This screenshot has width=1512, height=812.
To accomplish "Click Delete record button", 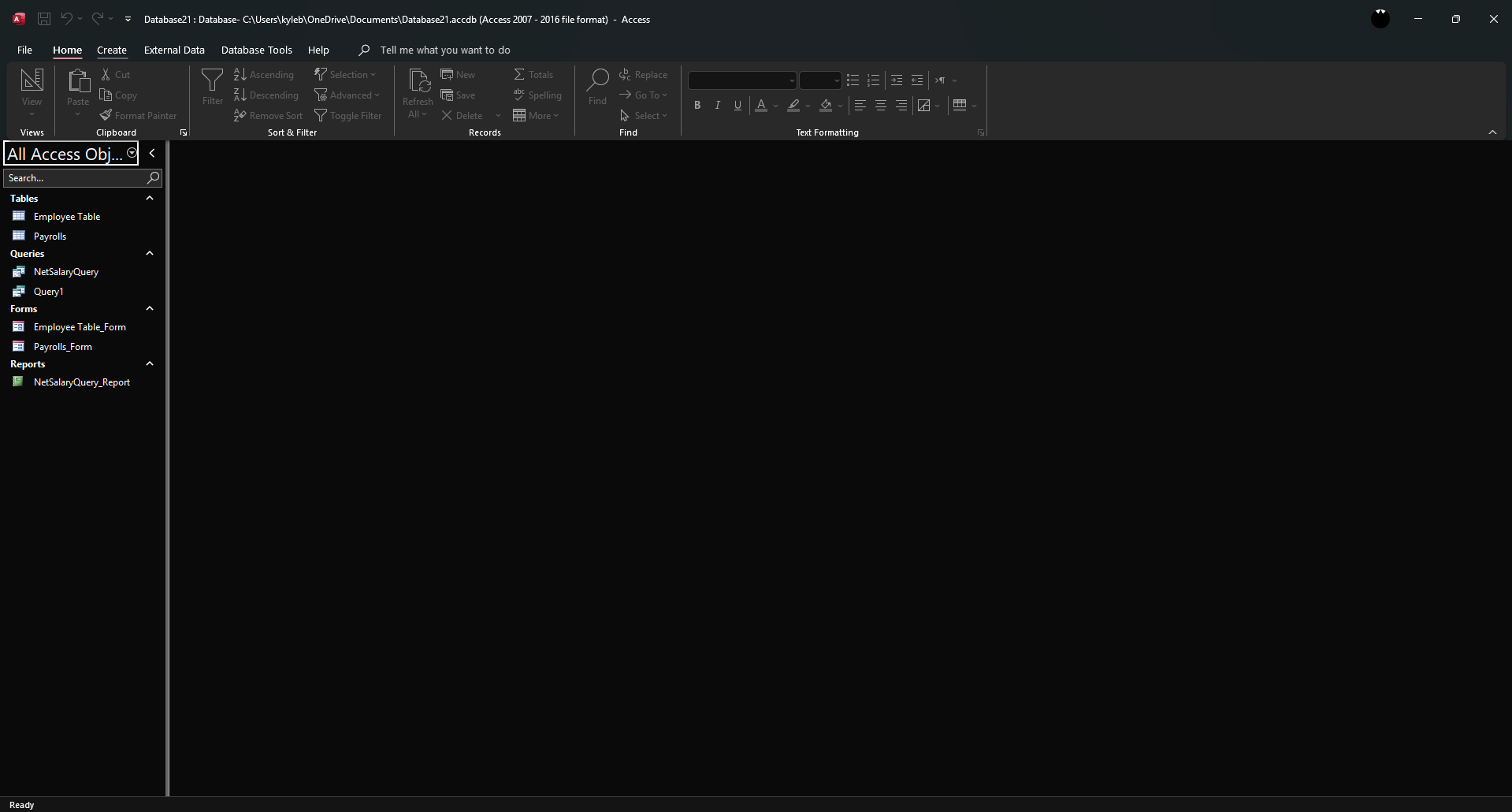I will [463, 115].
